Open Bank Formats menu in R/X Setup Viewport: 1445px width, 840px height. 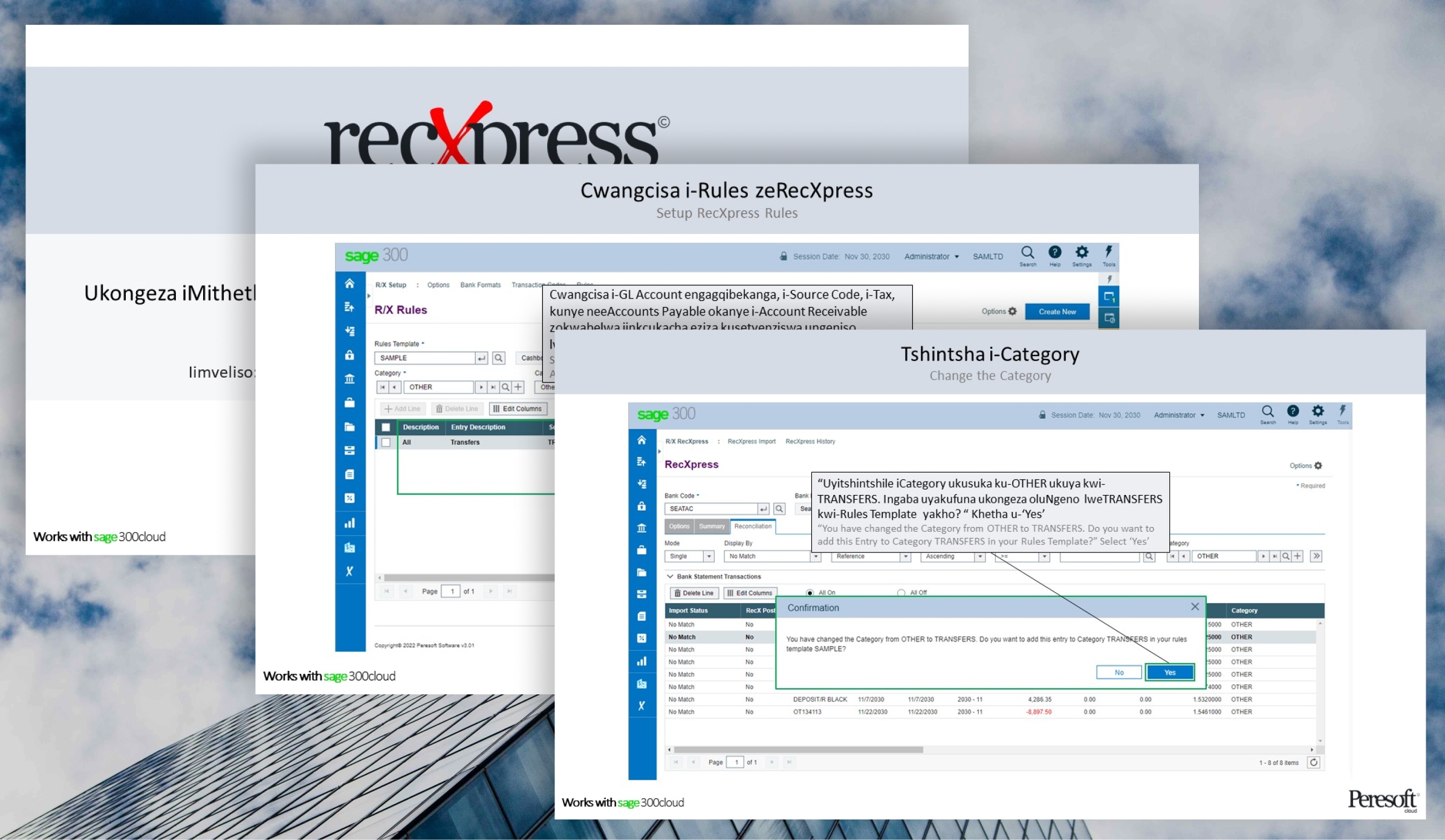point(480,285)
